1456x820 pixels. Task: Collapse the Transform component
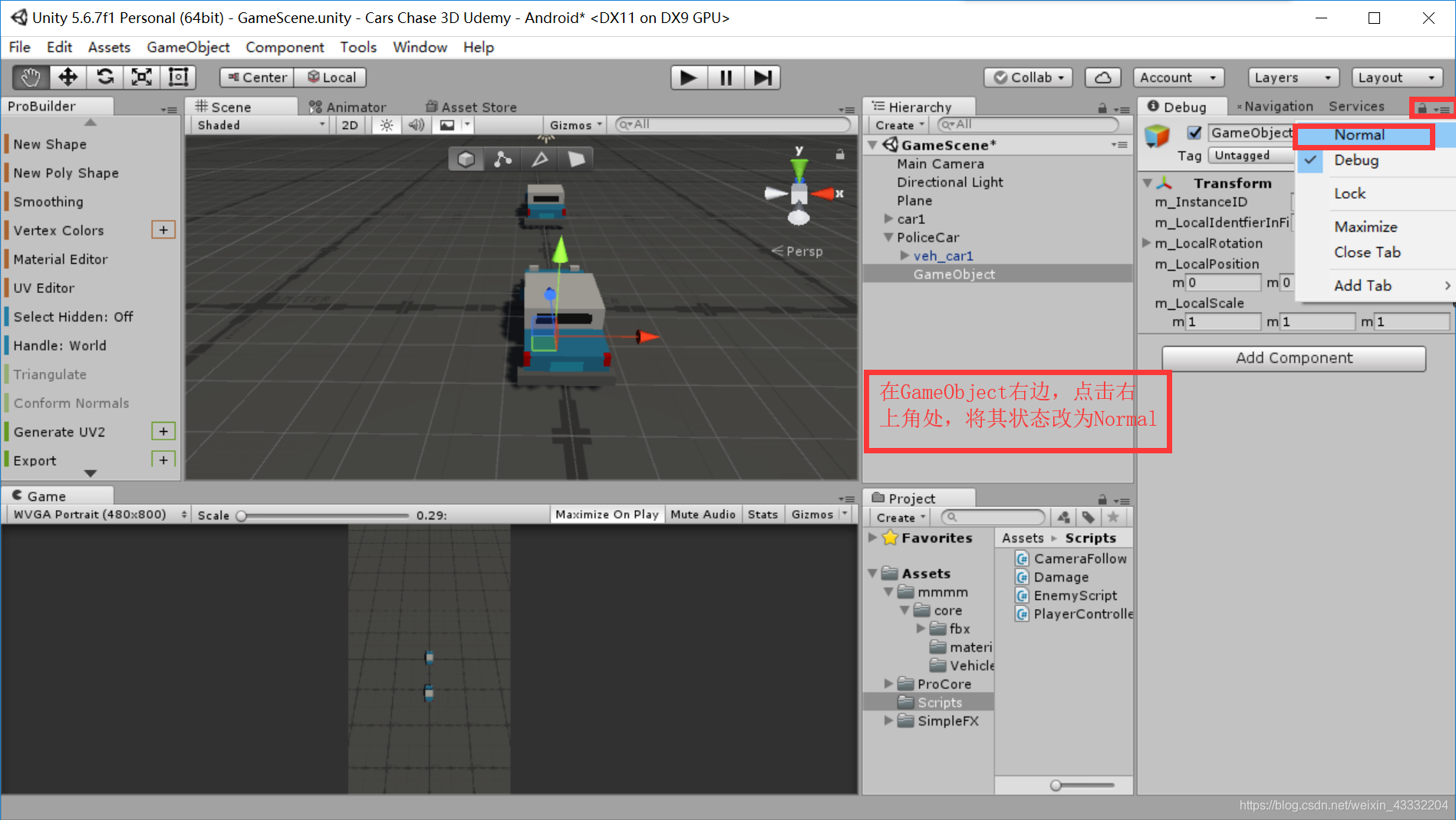pos(1148,183)
